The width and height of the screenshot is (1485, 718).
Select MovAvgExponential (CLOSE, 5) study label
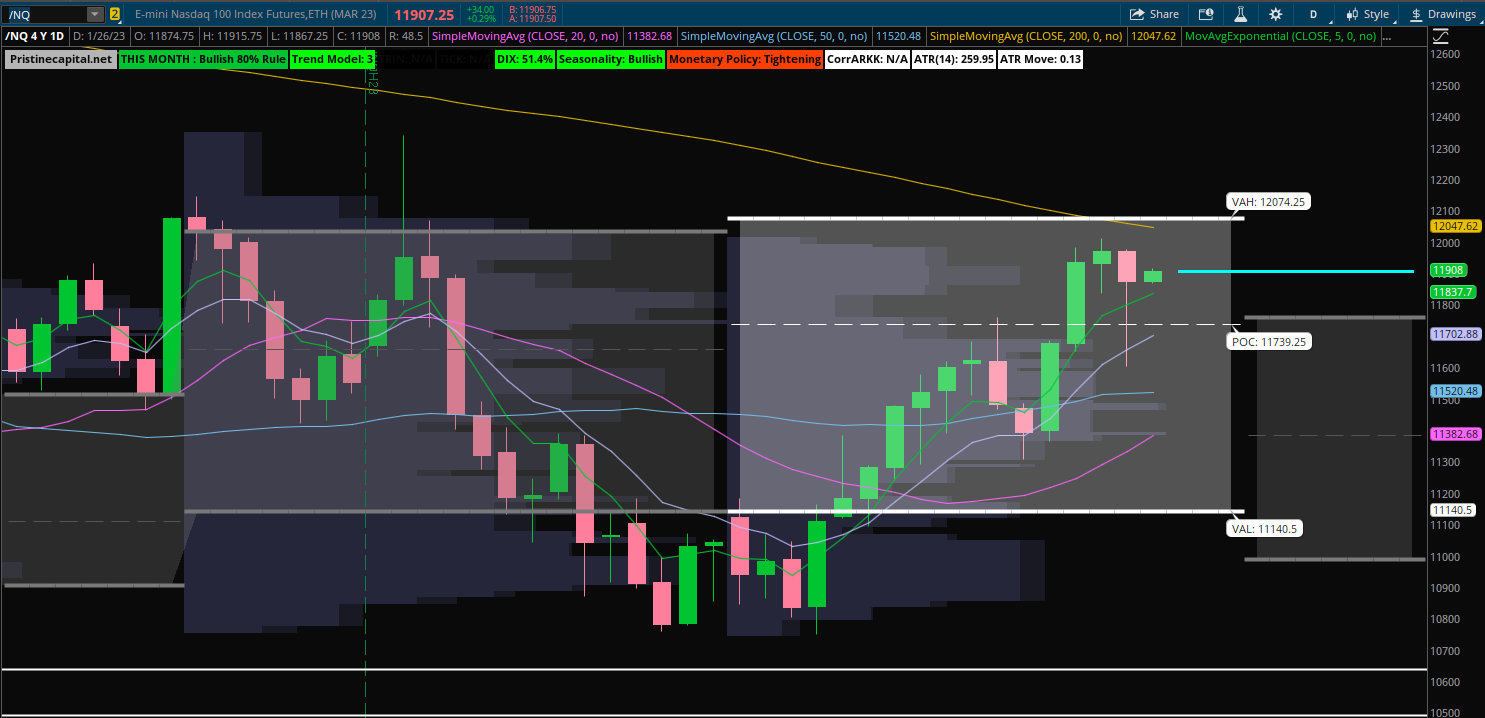1280,36
